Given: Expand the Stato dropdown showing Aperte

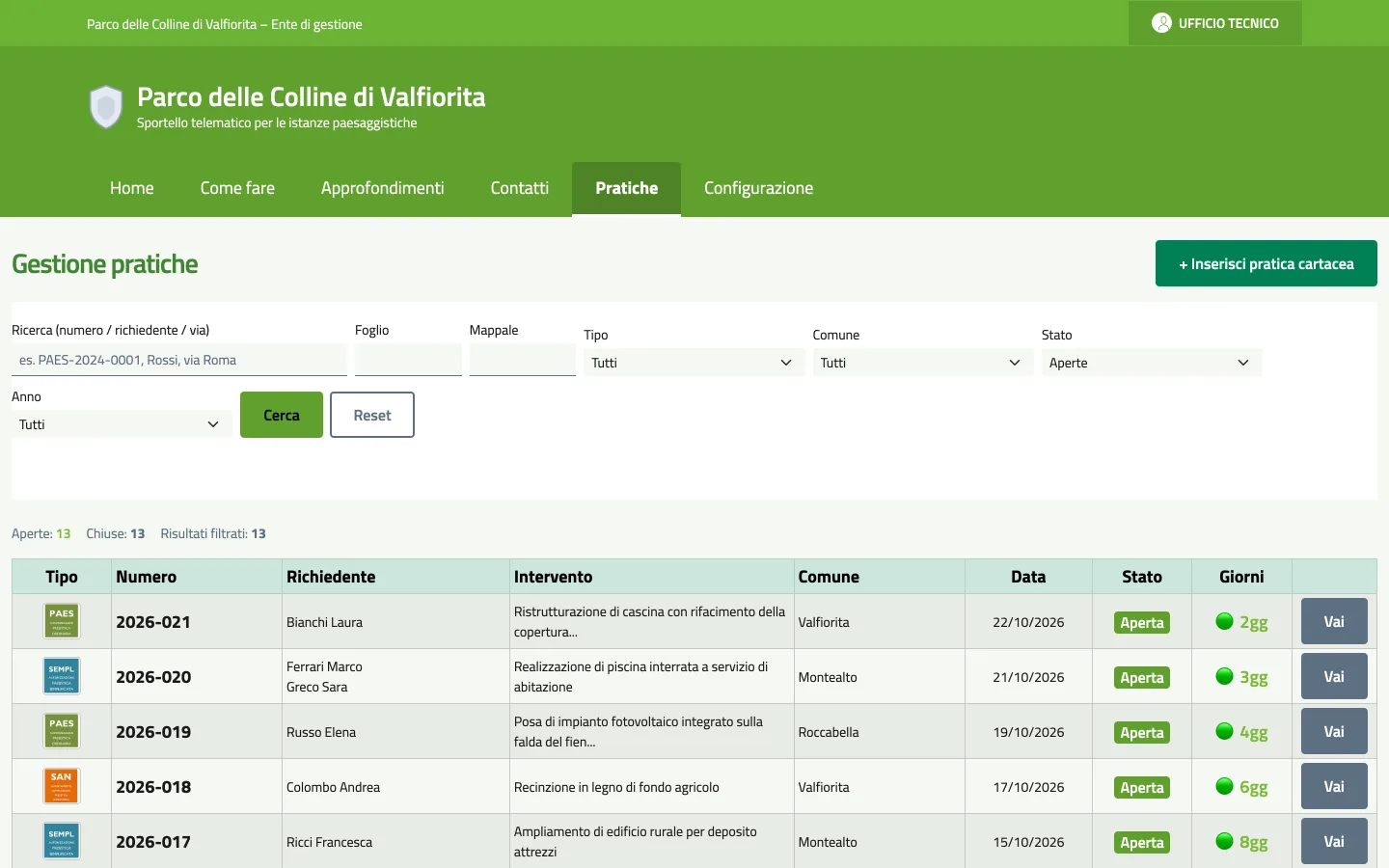Looking at the screenshot, I should 1151,363.
